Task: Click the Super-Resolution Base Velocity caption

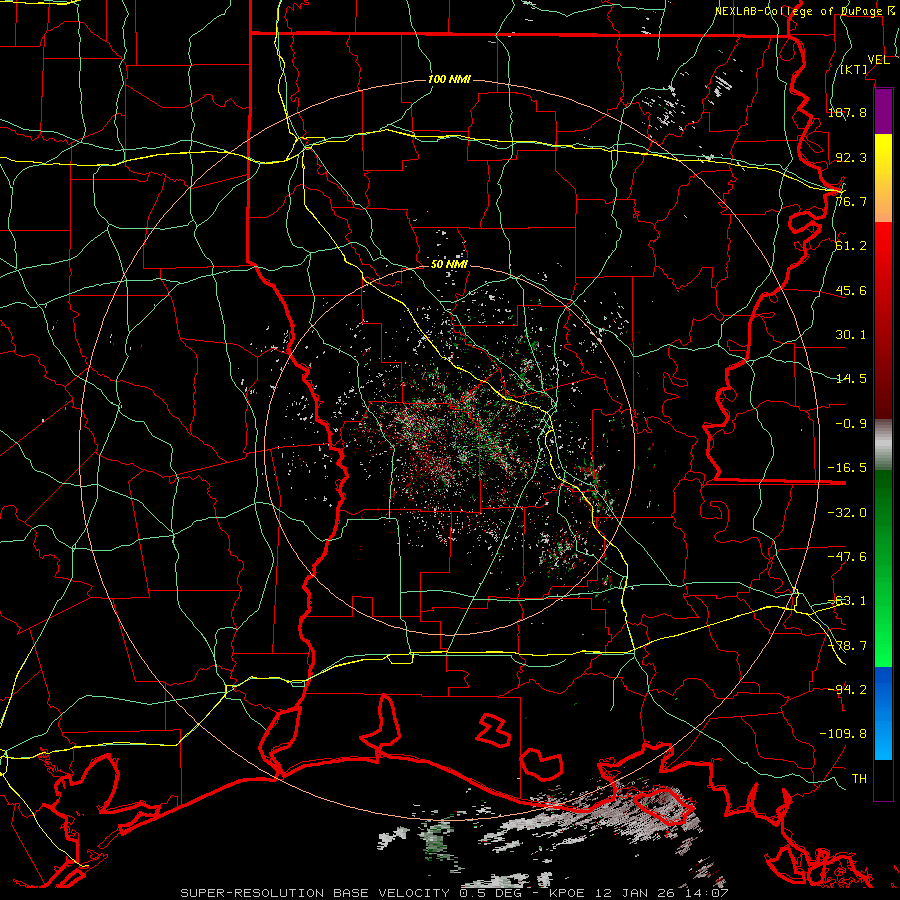Action: click(454, 893)
